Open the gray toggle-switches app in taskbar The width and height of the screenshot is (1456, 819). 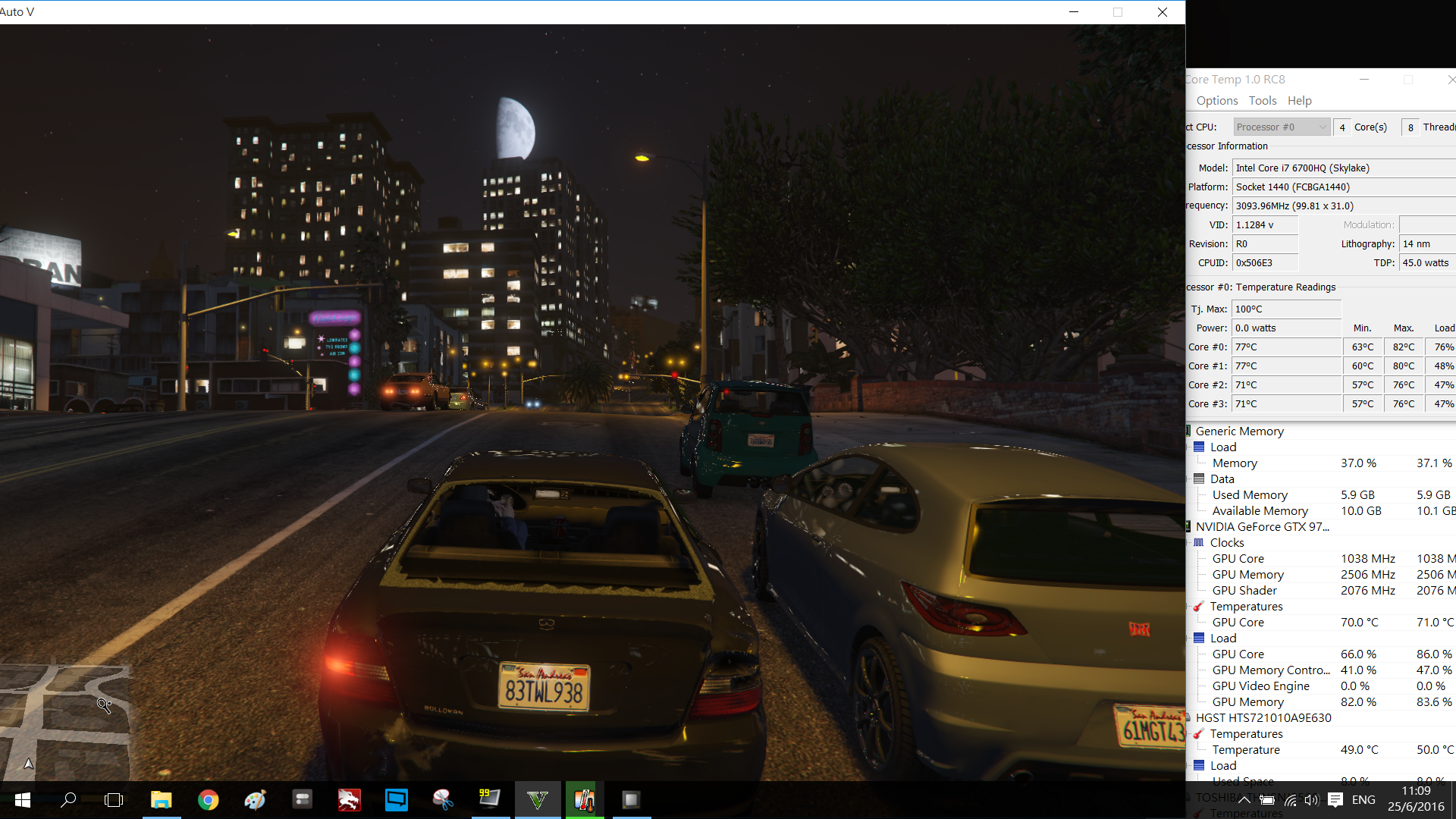302,800
